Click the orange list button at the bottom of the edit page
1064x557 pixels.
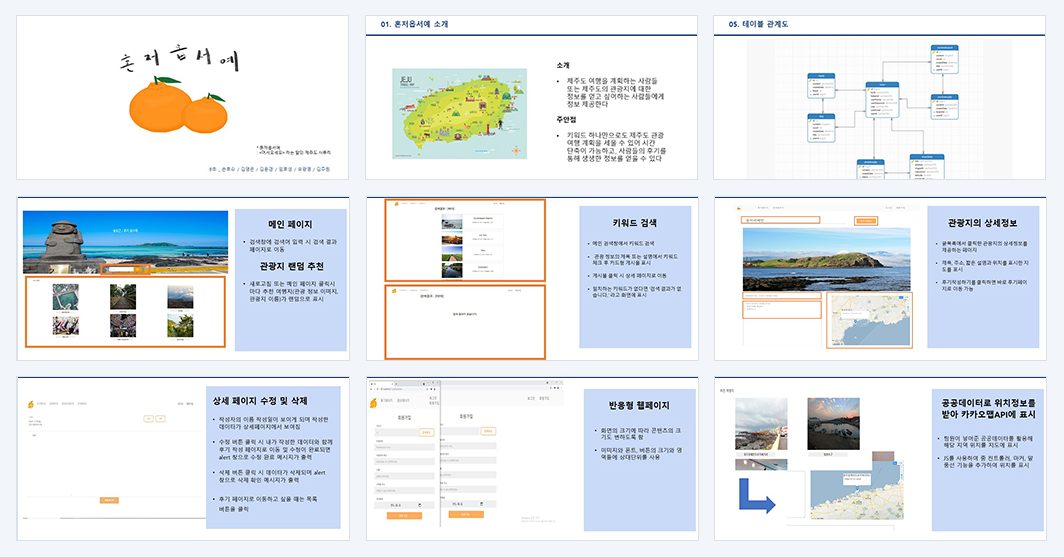click(x=109, y=500)
